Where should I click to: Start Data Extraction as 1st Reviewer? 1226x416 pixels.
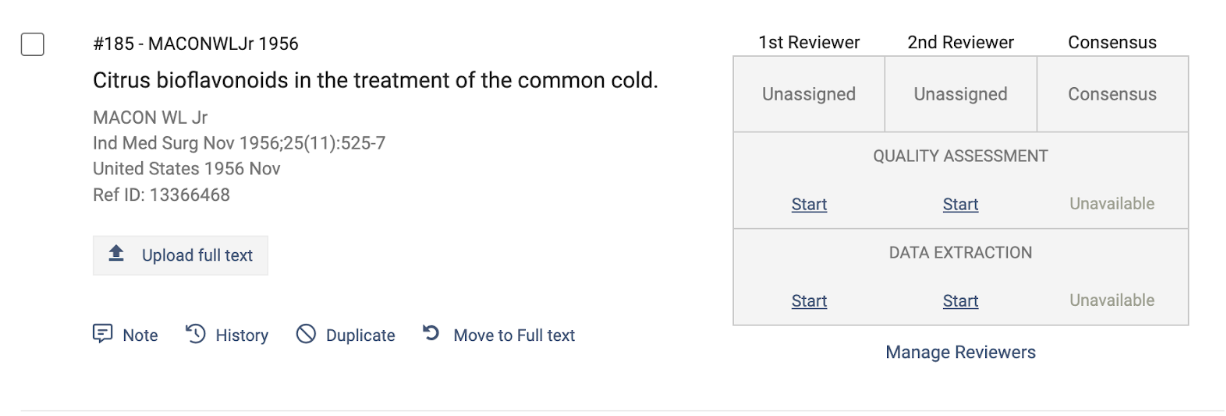pyautogui.click(x=809, y=300)
